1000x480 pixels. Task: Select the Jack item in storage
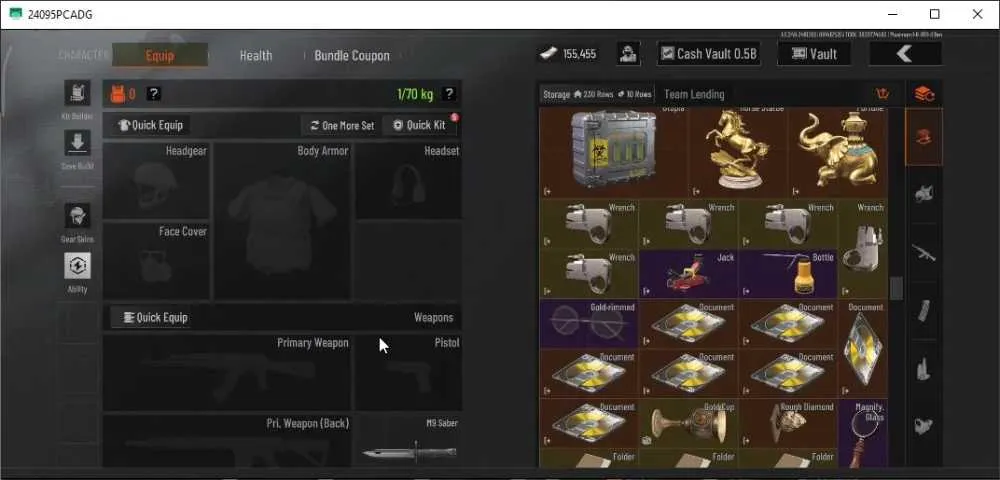688,274
